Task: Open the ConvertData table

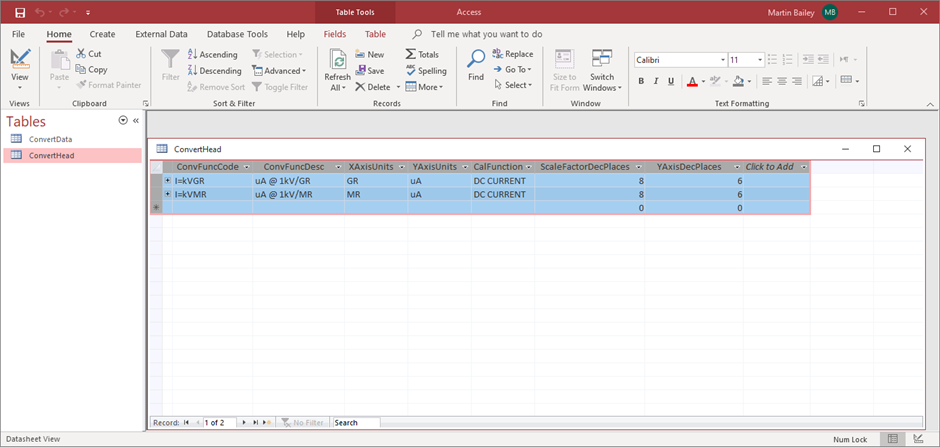Action: click(50, 139)
